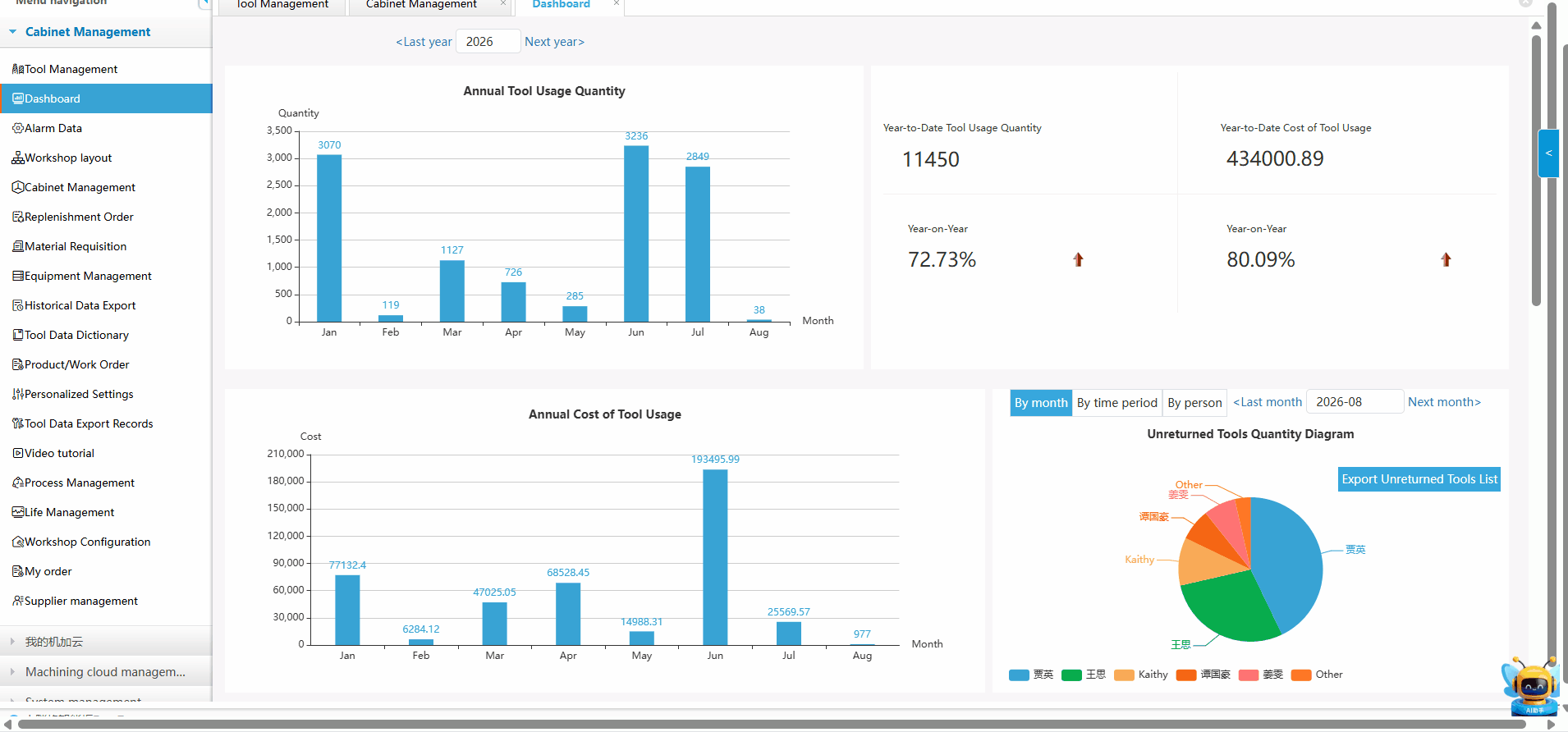Click the tool usage cost up arrow

1446,259
